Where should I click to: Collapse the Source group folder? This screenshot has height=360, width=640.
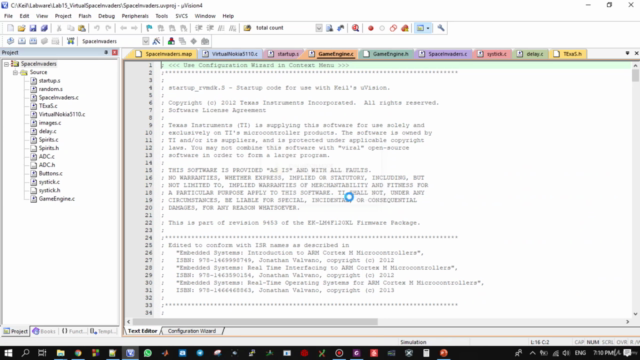coord(15,72)
